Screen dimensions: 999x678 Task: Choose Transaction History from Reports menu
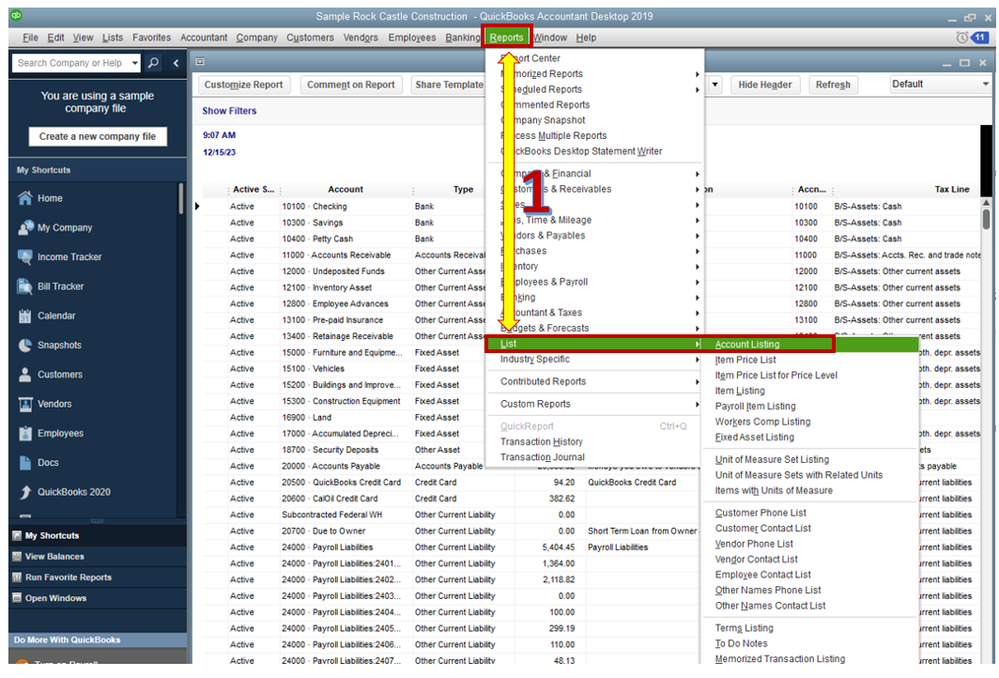click(541, 442)
